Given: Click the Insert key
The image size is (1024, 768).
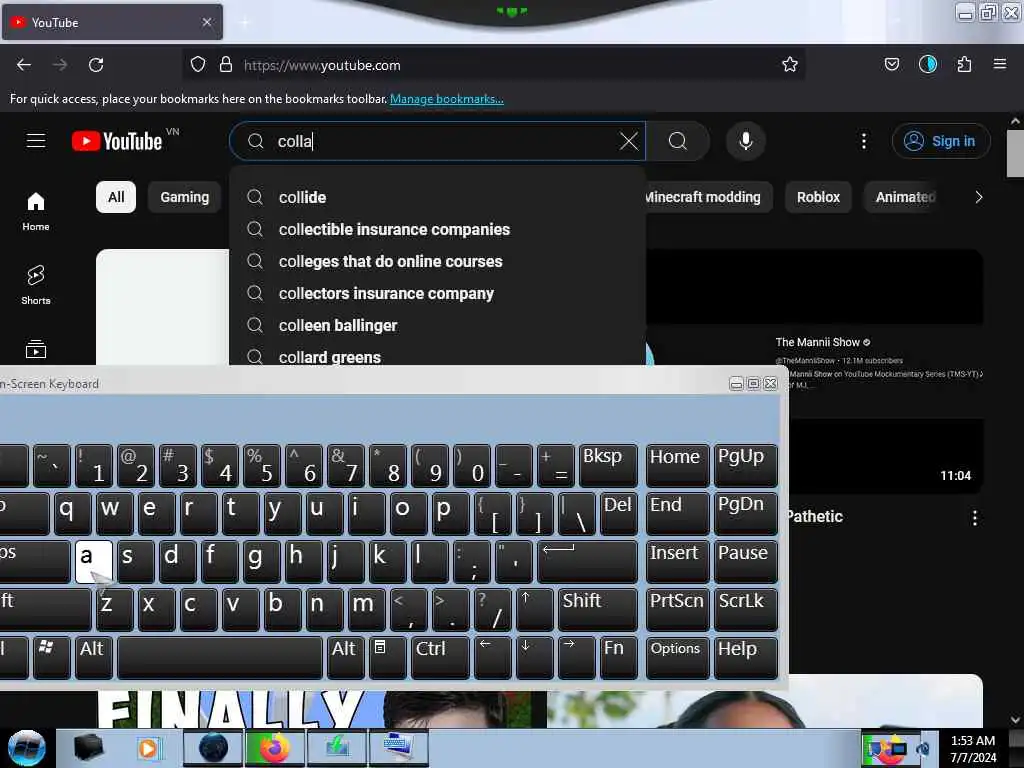Looking at the screenshot, I should click(x=677, y=561).
